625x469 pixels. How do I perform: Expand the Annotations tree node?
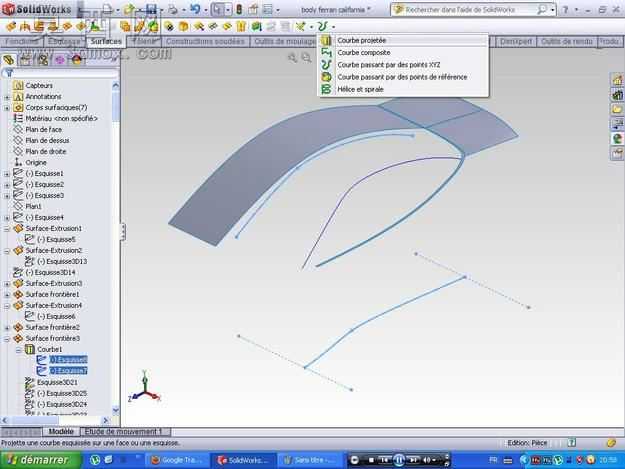coord(7,97)
